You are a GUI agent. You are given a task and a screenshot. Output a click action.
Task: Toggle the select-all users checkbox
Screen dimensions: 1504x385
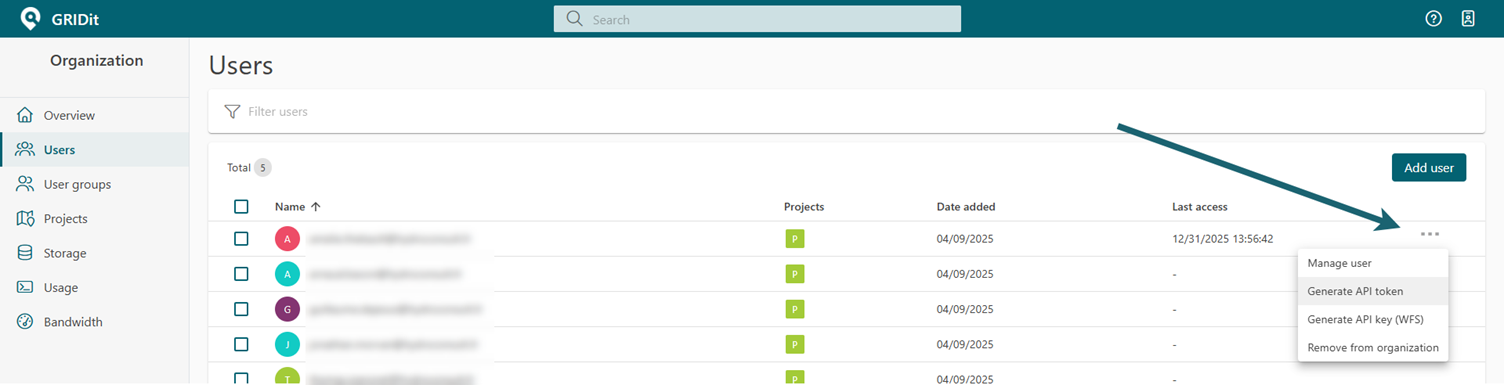pyautogui.click(x=241, y=207)
